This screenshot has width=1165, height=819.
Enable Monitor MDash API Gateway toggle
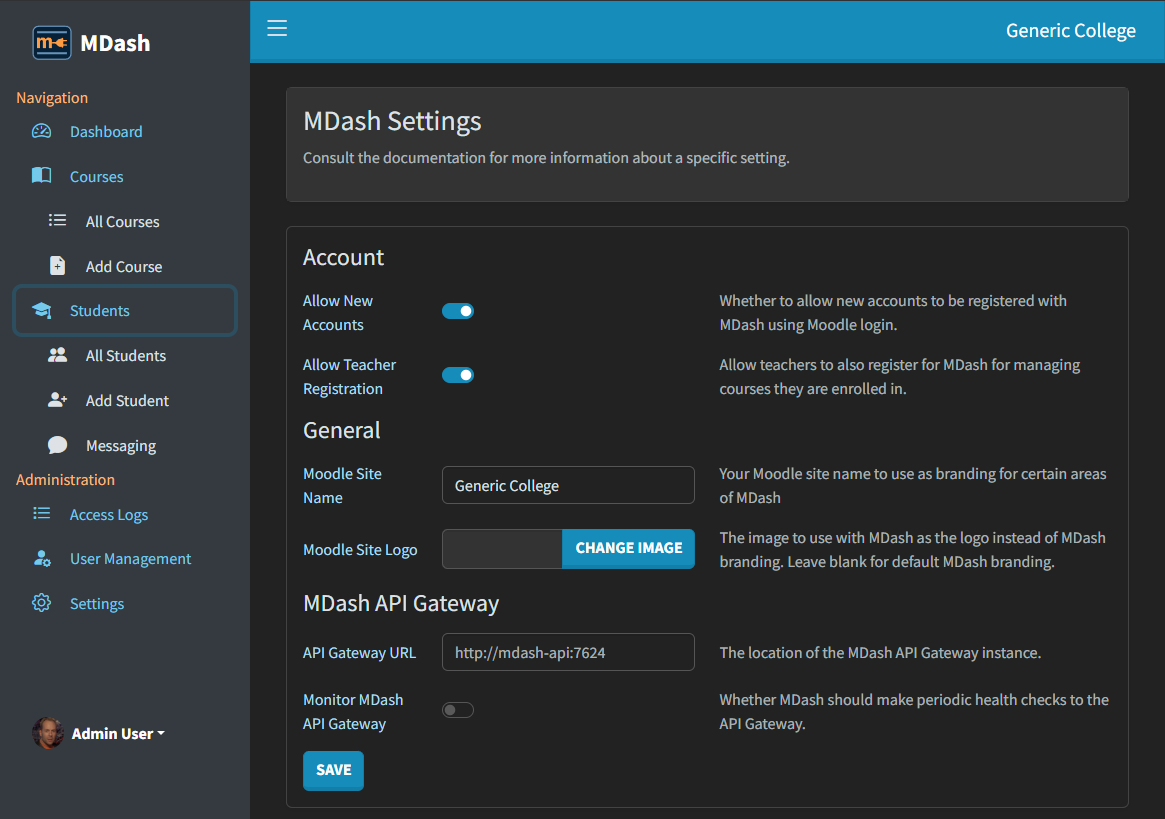click(x=458, y=710)
